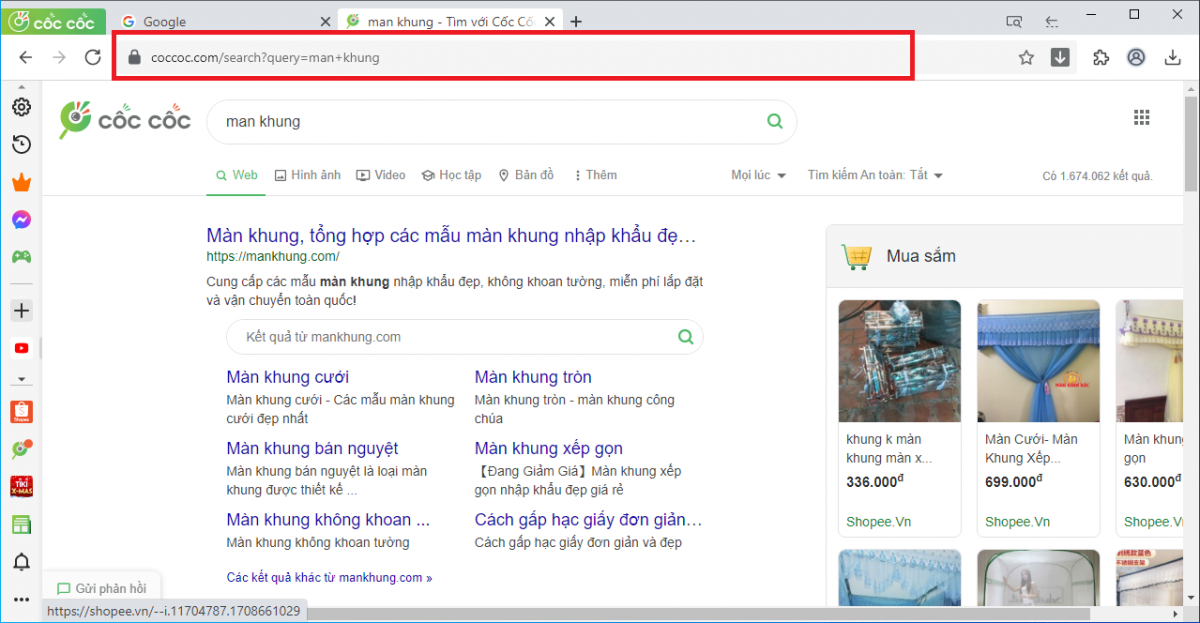Expand the Thêm search options
The width and height of the screenshot is (1200, 623).
[595, 175]
